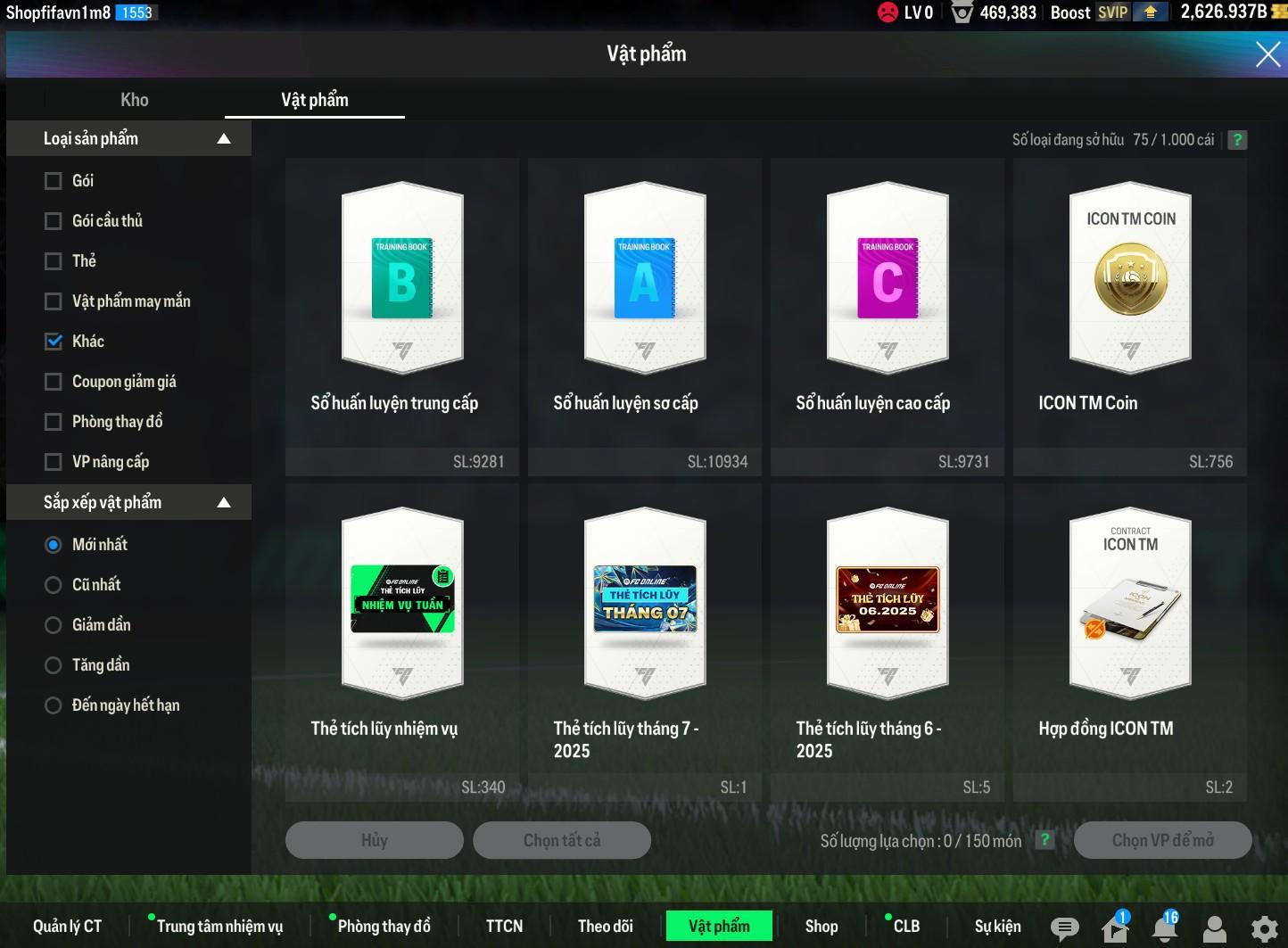
Task: Tick the Coupon giảm giá checkbox
Action: coord(54,382)
